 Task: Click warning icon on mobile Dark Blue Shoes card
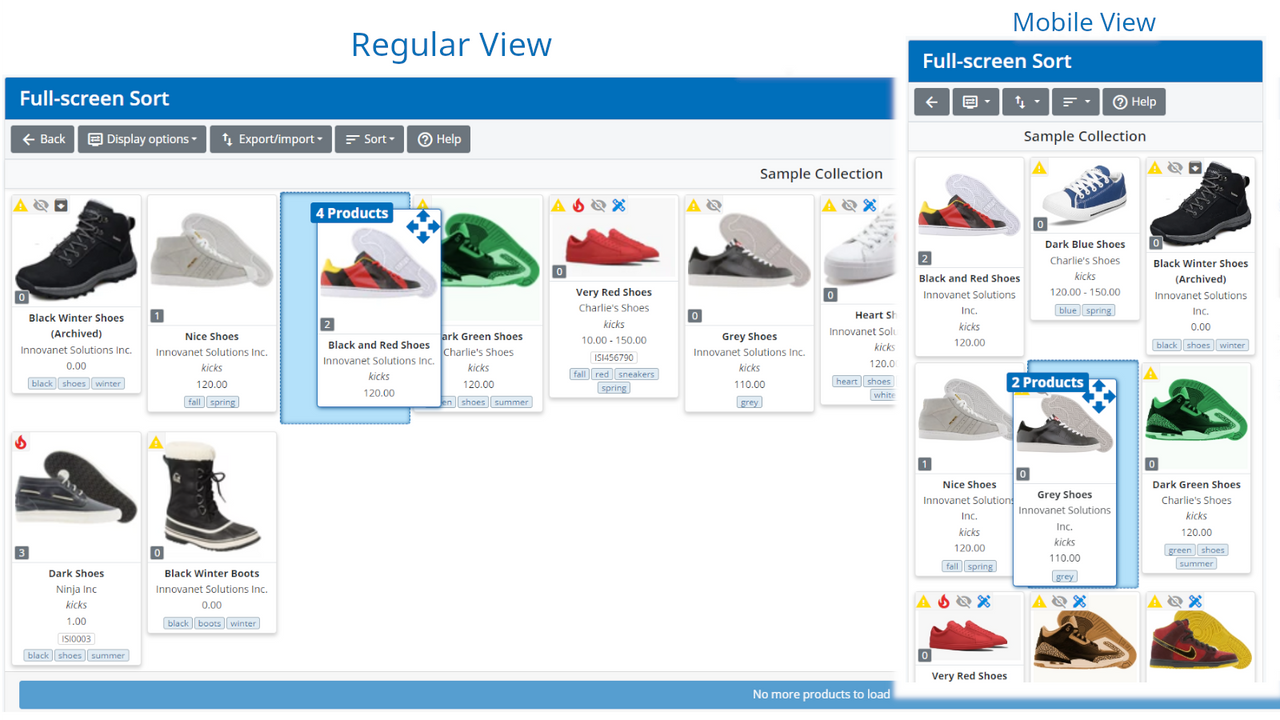click(1040, 168)
